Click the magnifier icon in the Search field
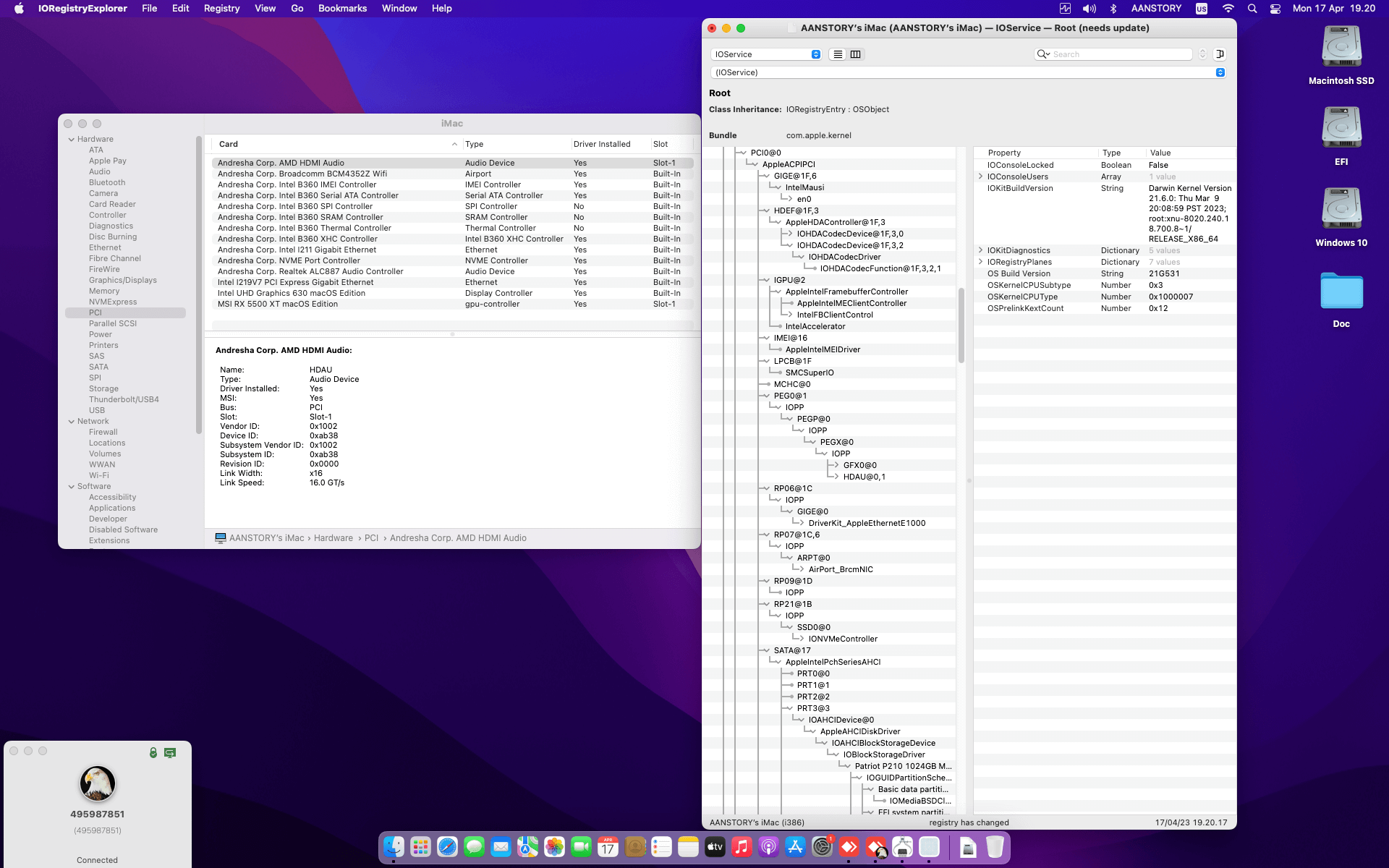This screenshot has width=1389, height=868. (x=1042, y=54)
